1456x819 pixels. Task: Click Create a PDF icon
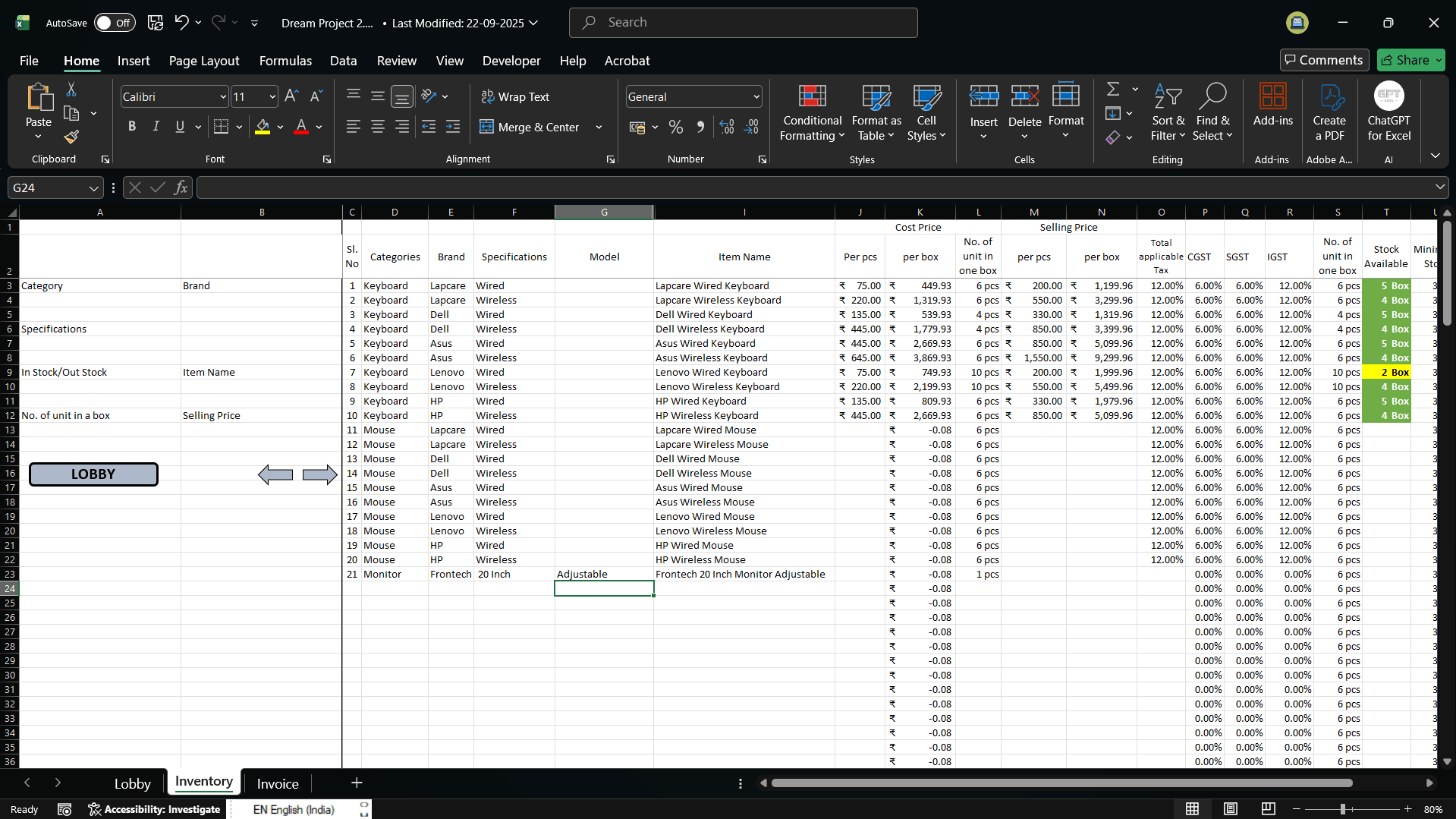(1329, 112)
